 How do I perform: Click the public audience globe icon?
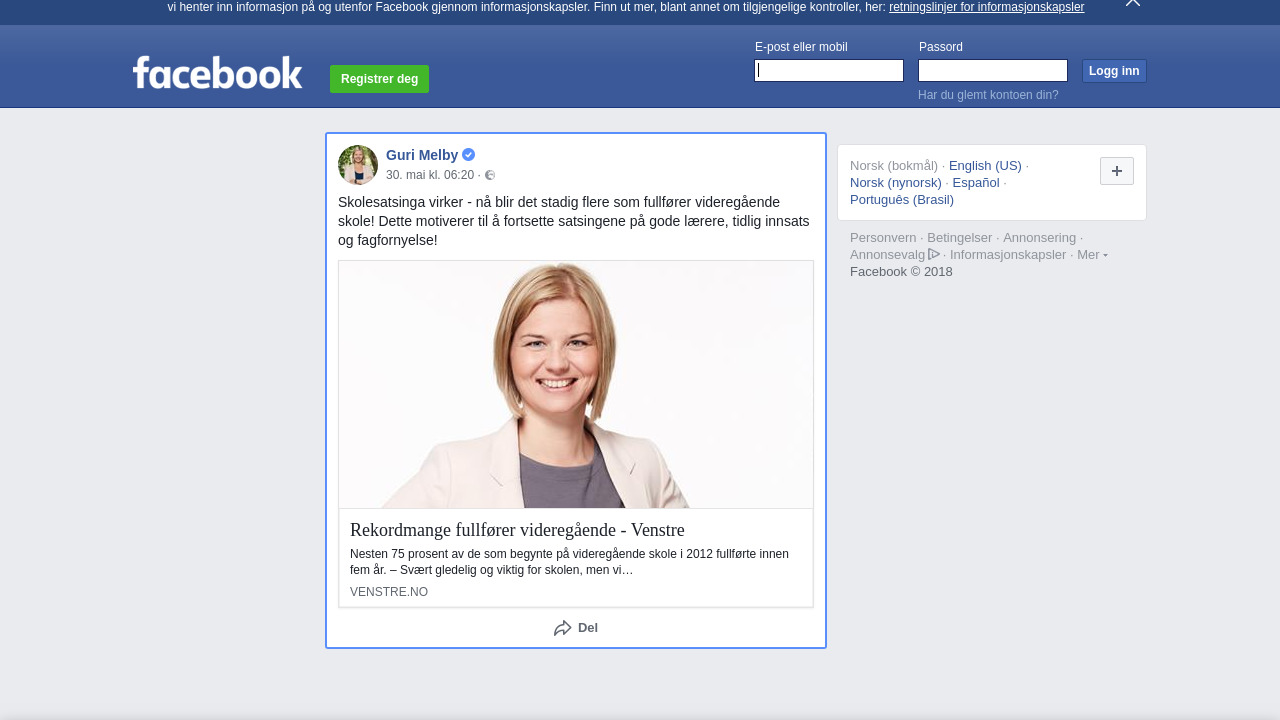[x=490, y=175]
